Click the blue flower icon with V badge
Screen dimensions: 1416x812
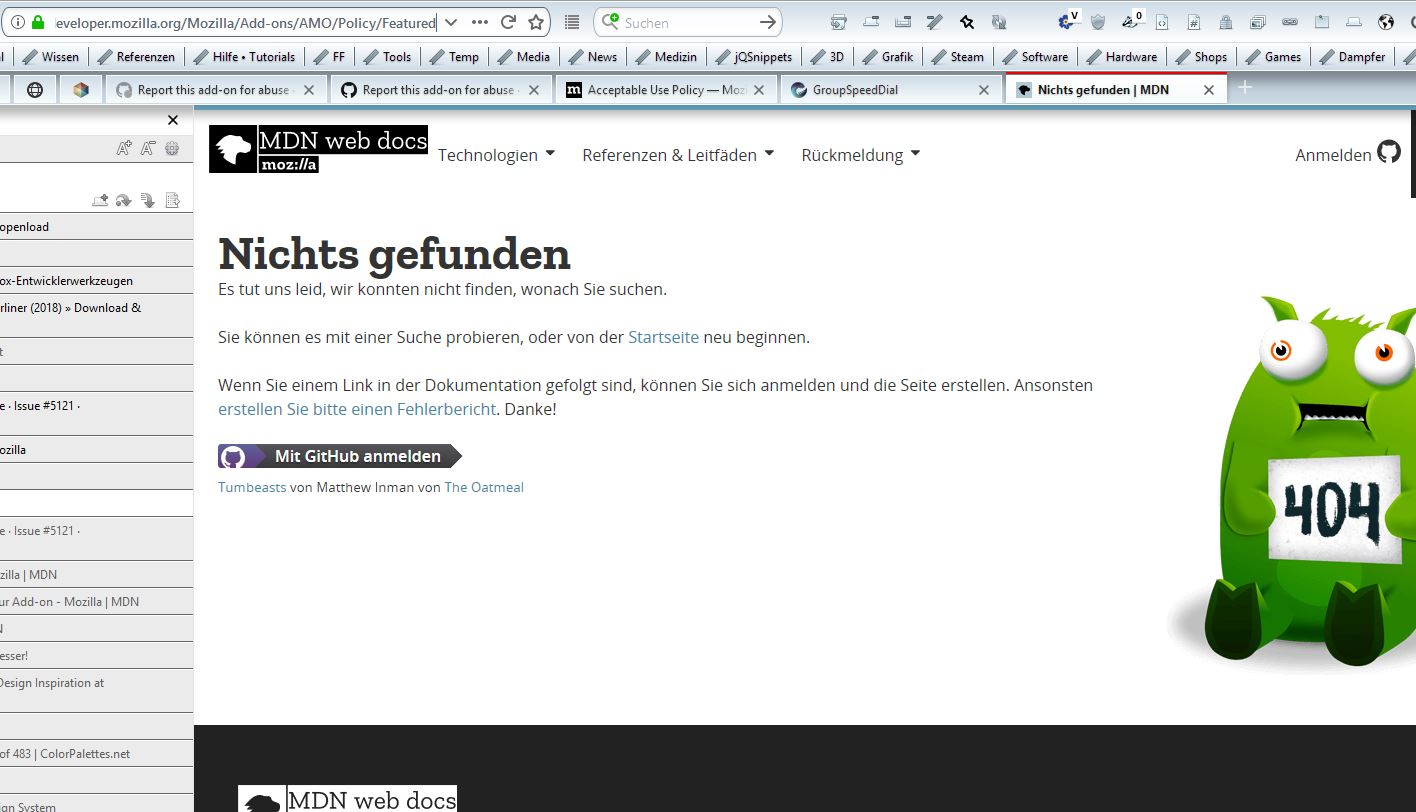[x=1068, y=21]
